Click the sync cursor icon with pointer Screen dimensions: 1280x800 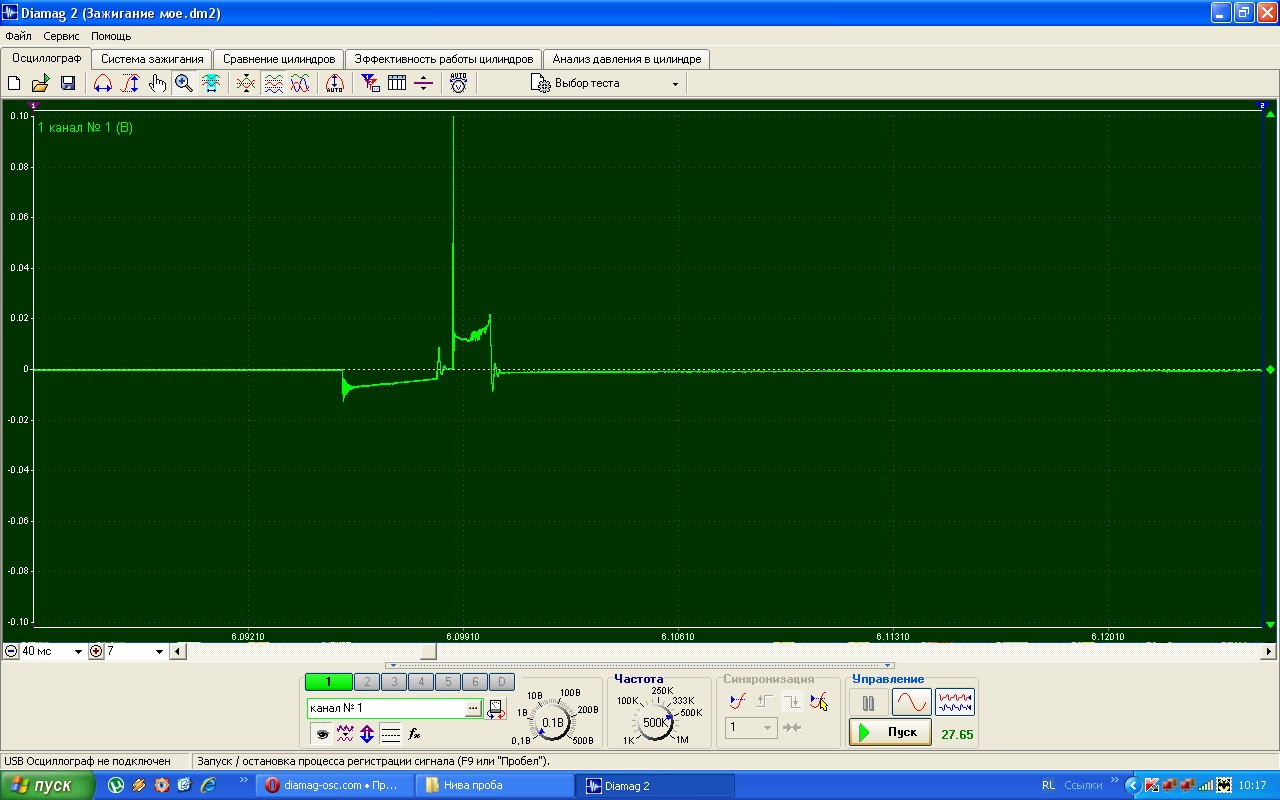(819, 701)
